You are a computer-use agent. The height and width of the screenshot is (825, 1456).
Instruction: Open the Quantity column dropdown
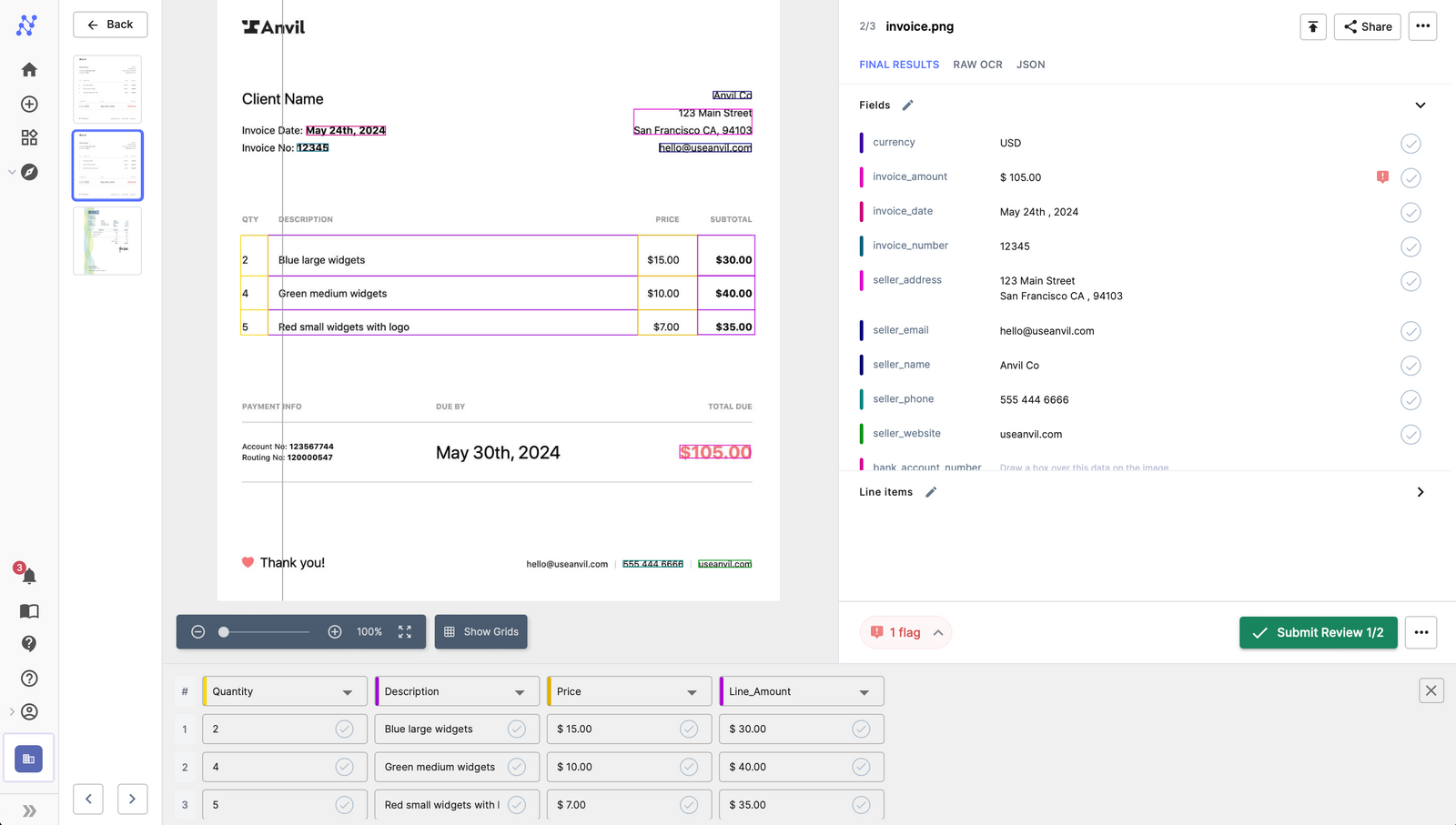[x=347, y=692]
